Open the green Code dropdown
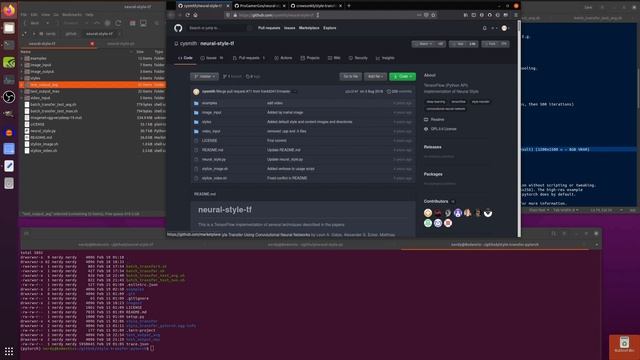Image resolution: width=640 pixels, height=360 pixels. (x=402, y=76)
